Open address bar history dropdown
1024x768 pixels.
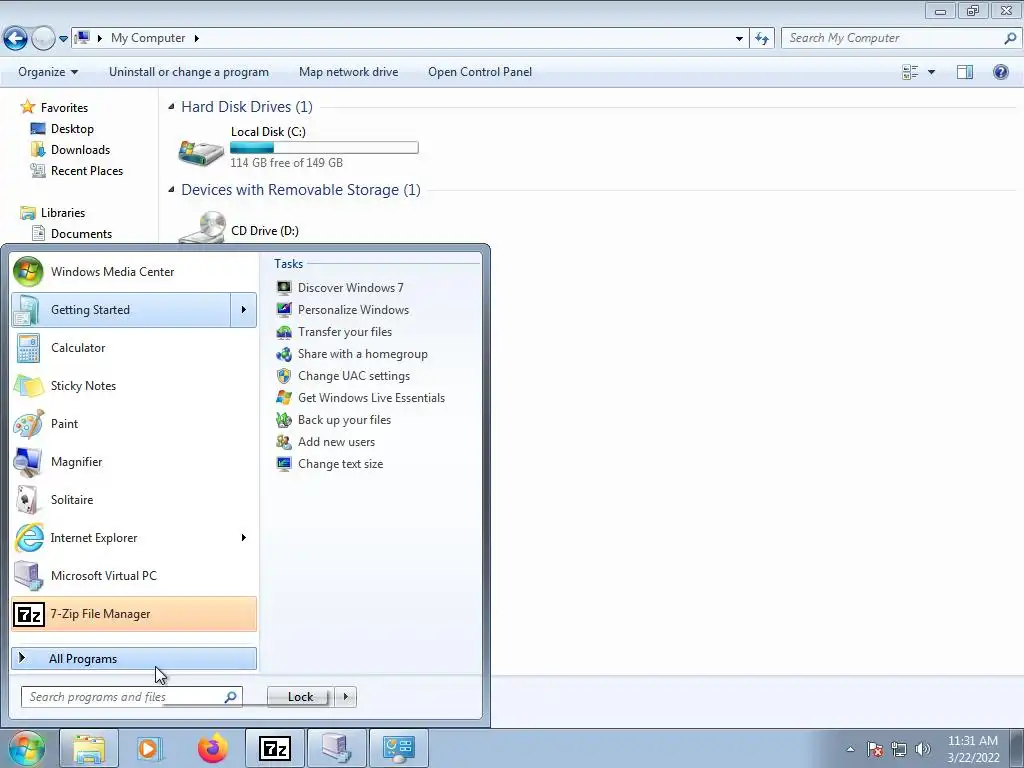739,39
